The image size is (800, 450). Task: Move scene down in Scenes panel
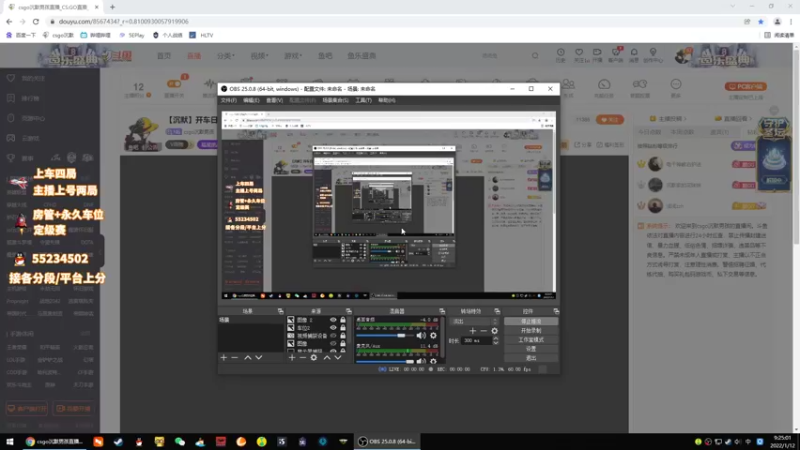point(259,358)
